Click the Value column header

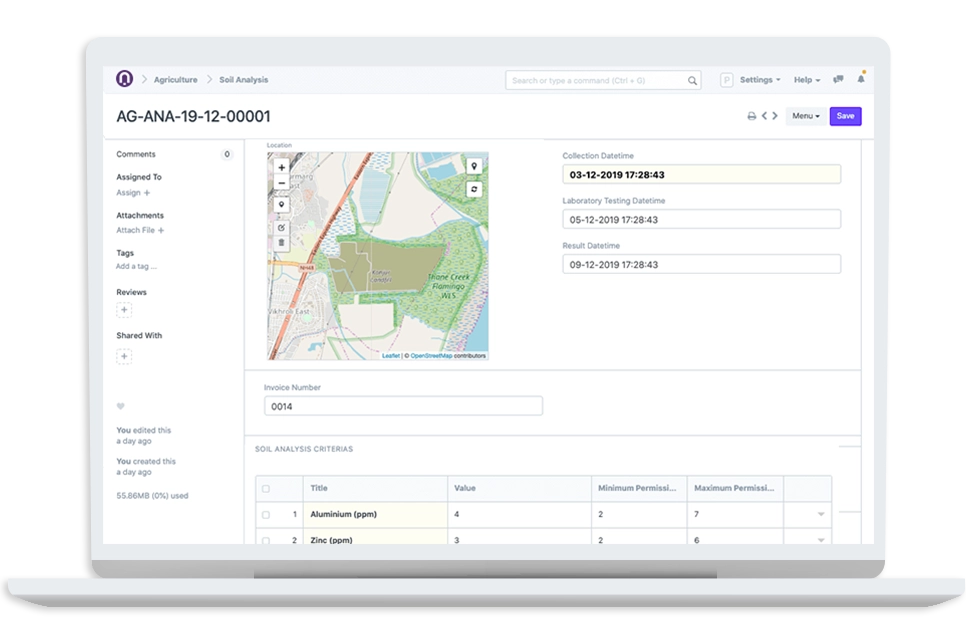519,488
